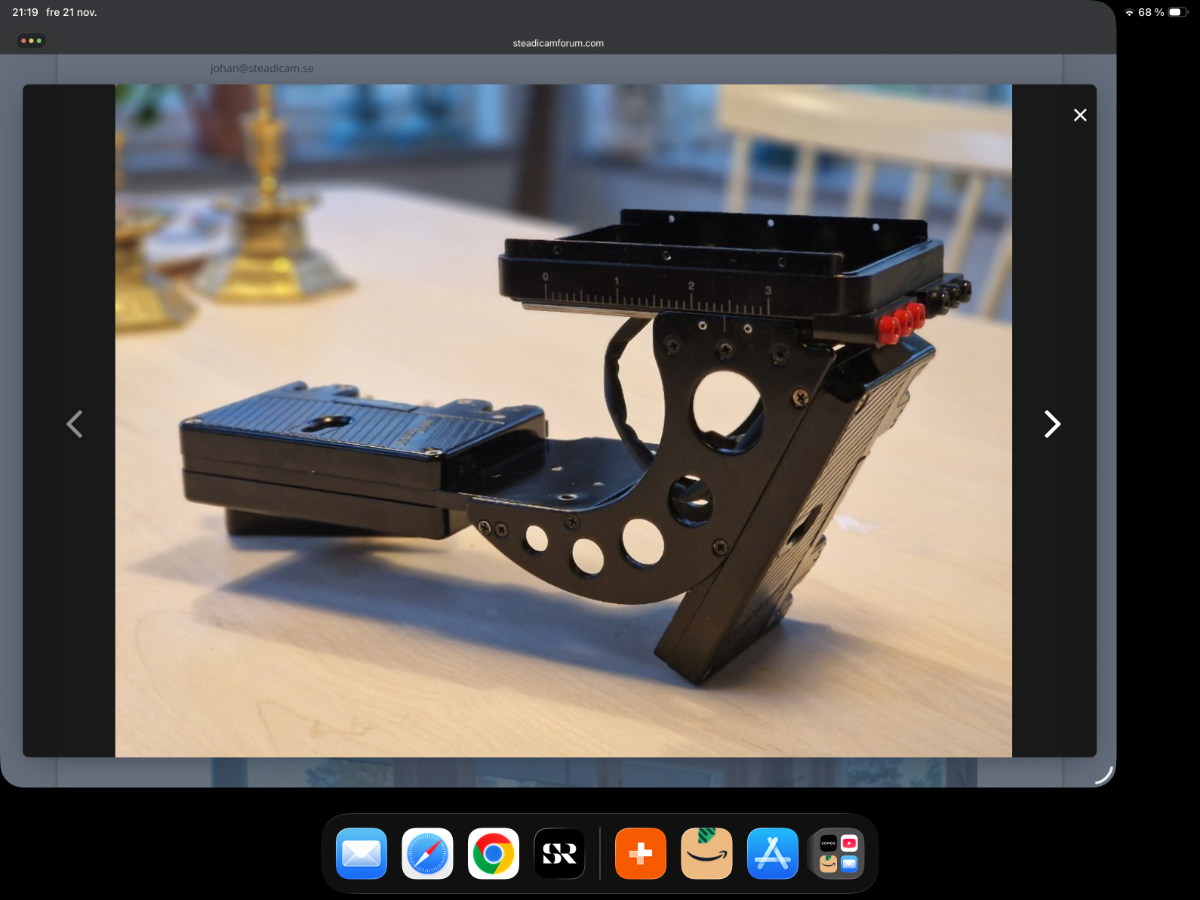Viewport: 1200px width, 900px height.
Task: Open the window controls three-dot button
Action: 31,41
